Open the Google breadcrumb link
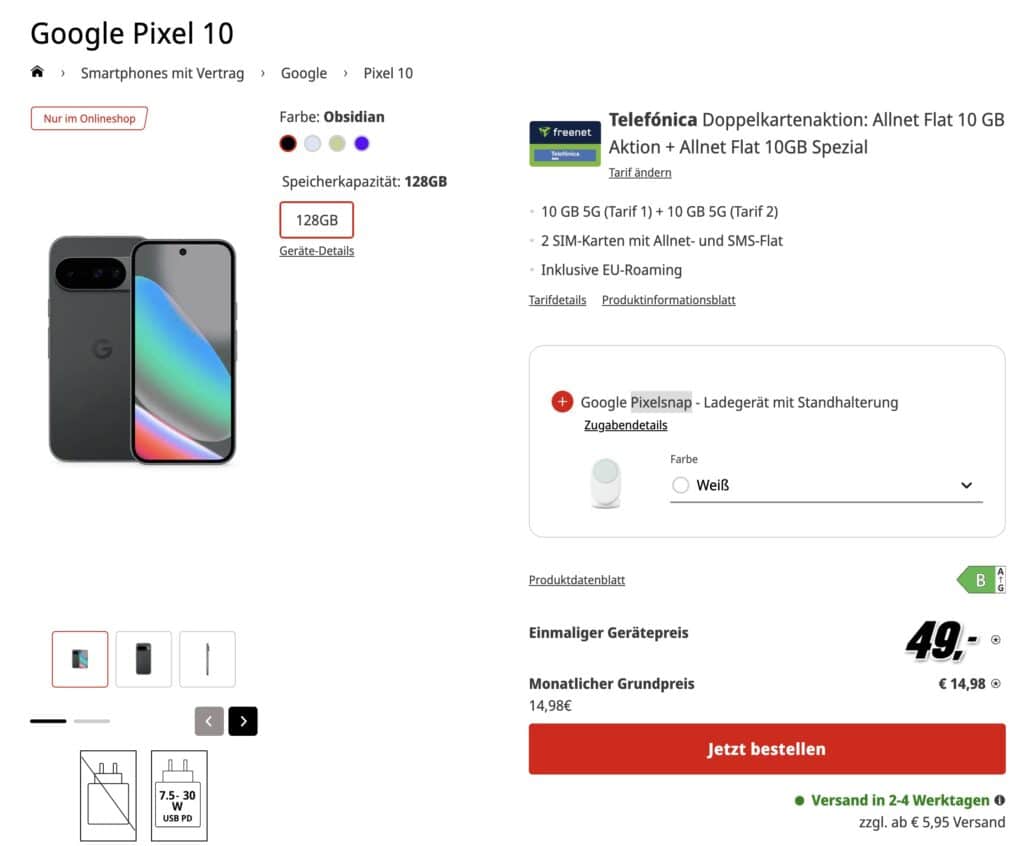 click(x=304, y=73)
